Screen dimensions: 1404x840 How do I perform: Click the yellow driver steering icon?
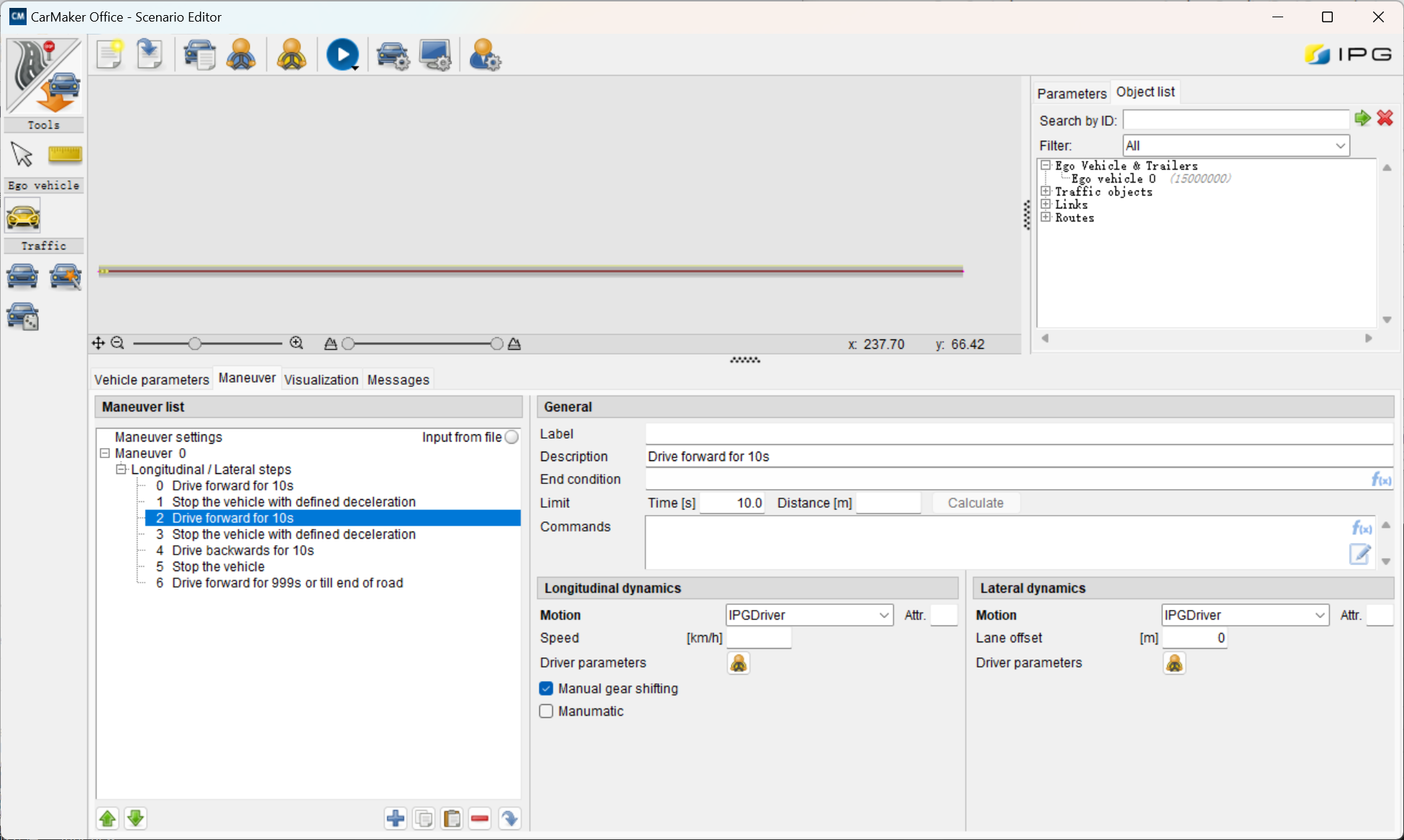coord(292,55)
